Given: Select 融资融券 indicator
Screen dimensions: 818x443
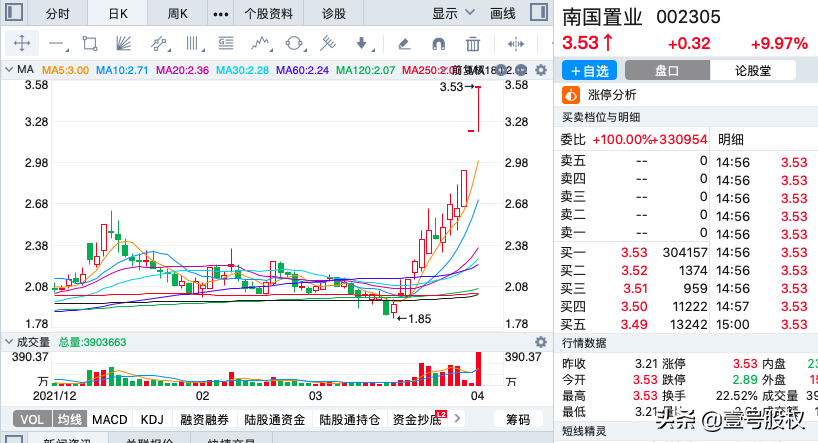Looking at the screenshot, I should (x=204, y=420).
